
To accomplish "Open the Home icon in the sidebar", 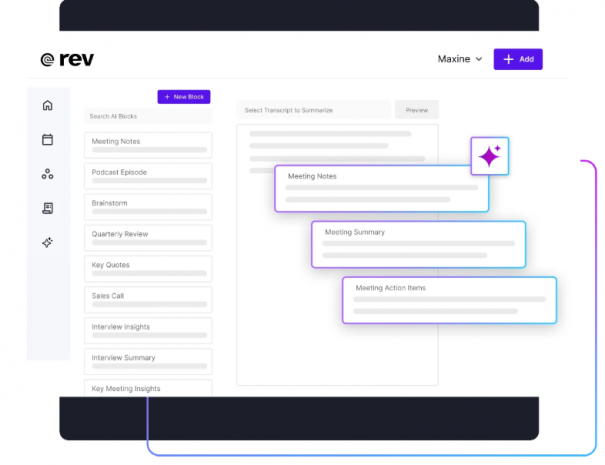I will click(47, 105).
